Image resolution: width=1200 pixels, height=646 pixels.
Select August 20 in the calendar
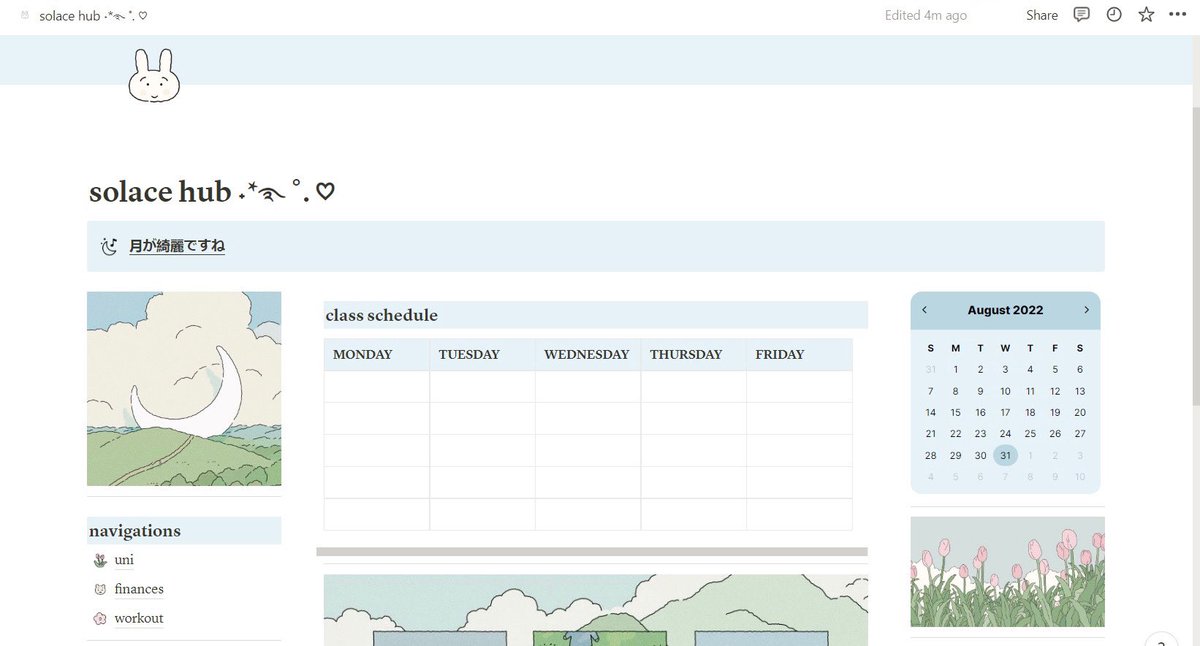(x=1080, y=412)
